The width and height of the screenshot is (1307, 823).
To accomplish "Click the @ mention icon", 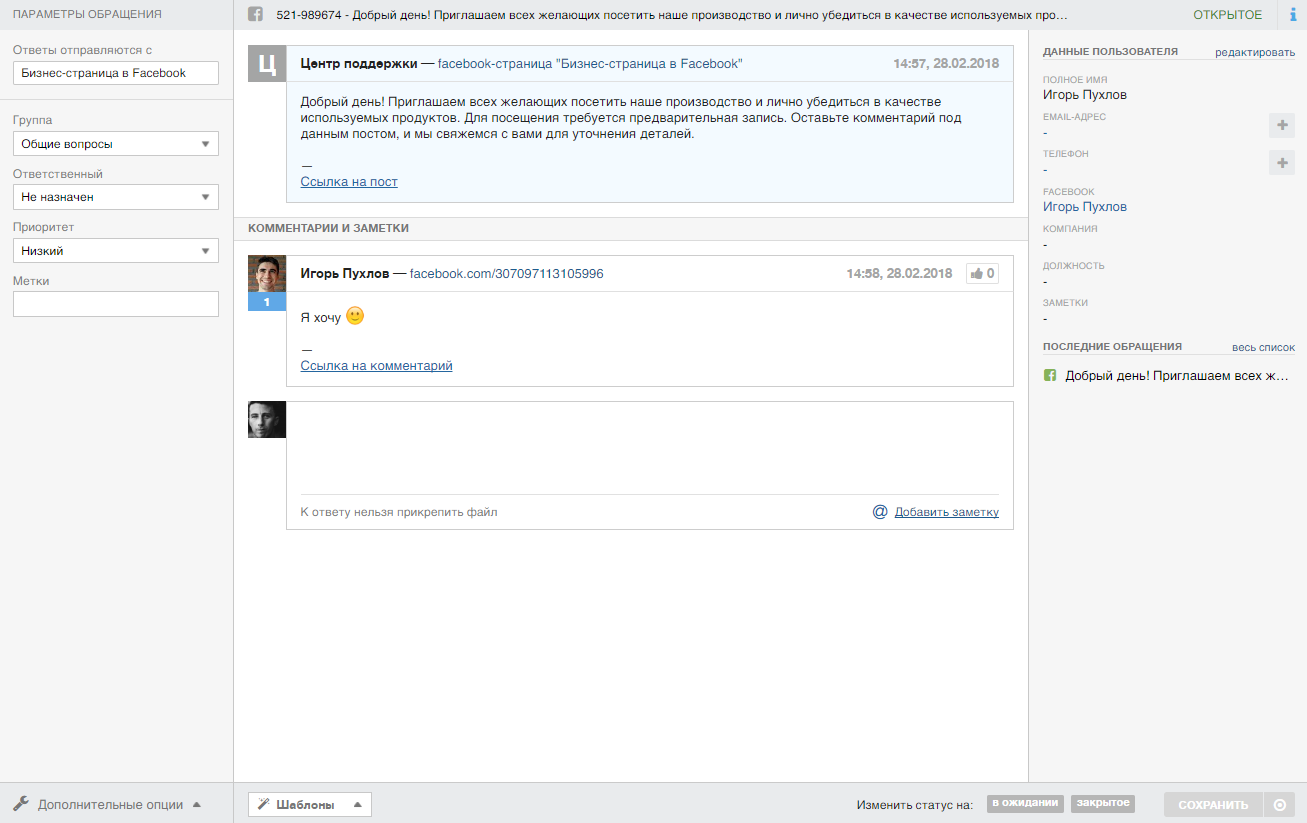I will click(880, 512).
